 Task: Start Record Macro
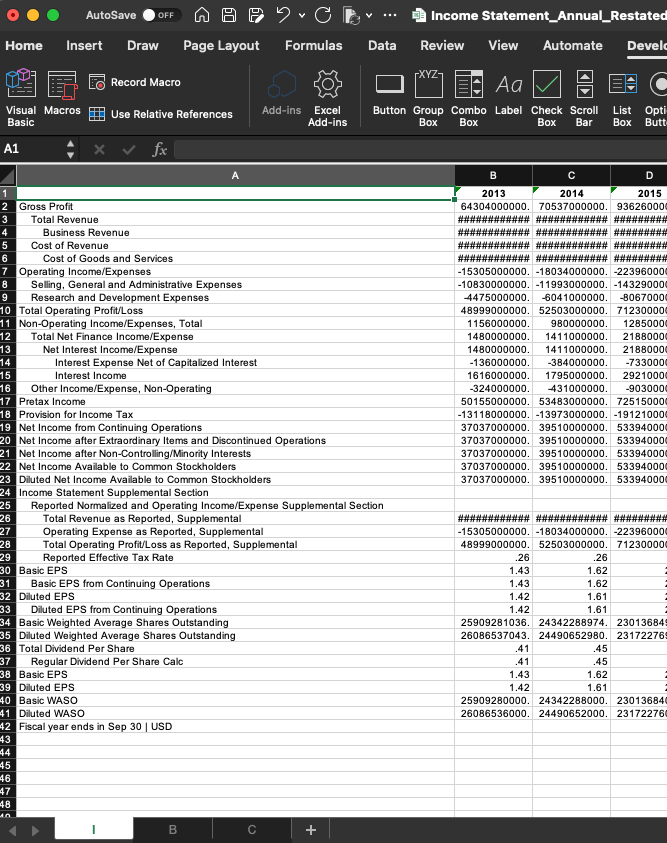pyautogui.click(x=134, y=82)
